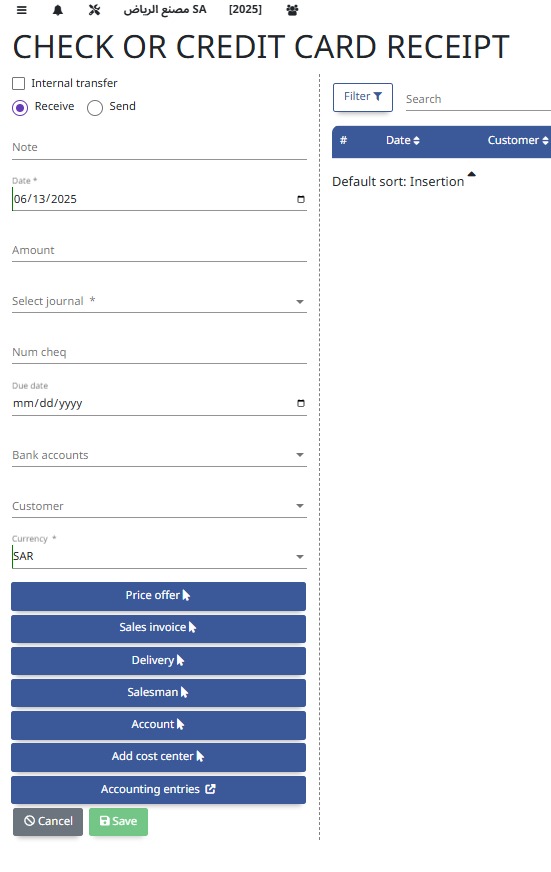This screenshot has height=872, width=551.
Task: Open the tools wrench icon
Action: coord(95,10)
